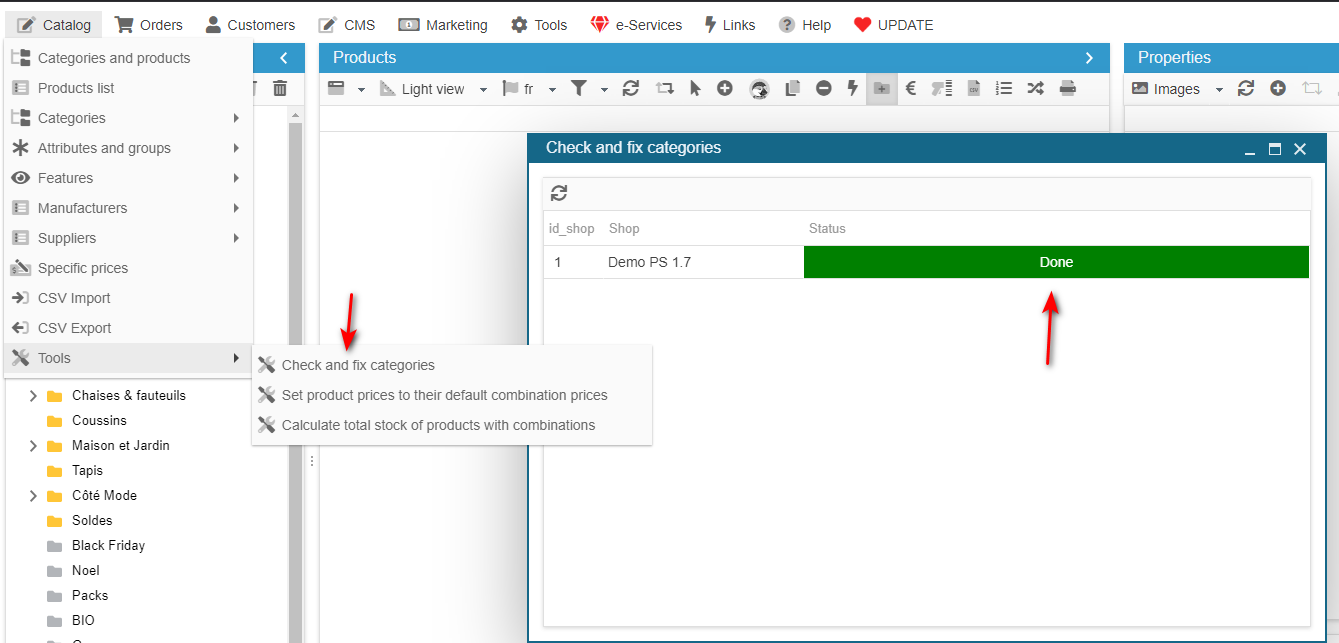Open the filter dropdown arrow

click(x=604, y=90)
